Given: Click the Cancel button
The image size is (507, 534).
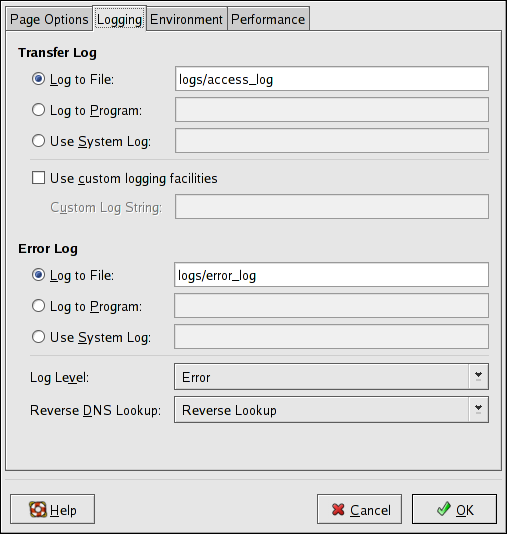Looking at the screenshot, I should [x=359, y=509].
